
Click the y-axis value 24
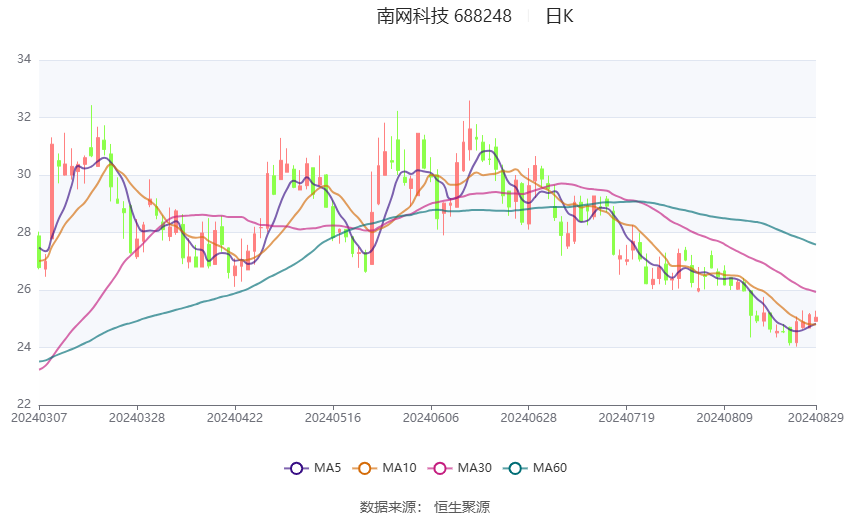[x=24, y=346]
